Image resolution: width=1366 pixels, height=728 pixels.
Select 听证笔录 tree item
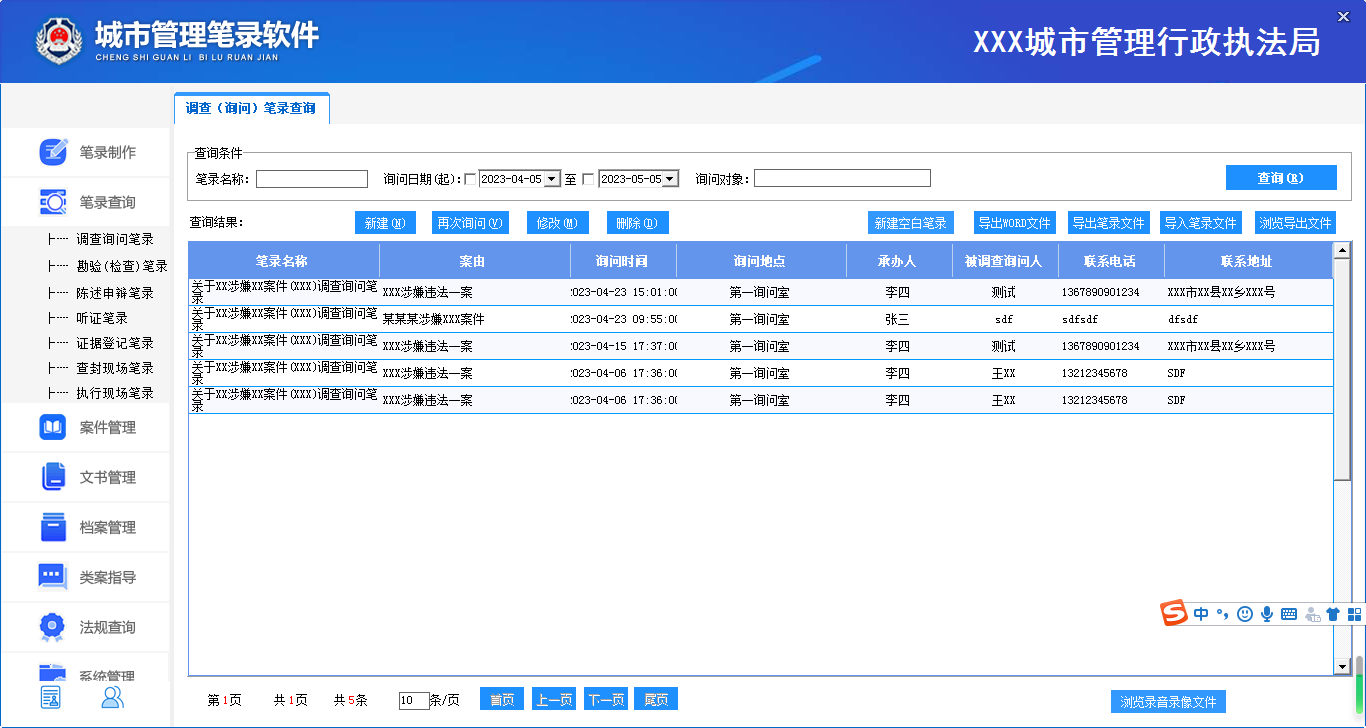102,318
